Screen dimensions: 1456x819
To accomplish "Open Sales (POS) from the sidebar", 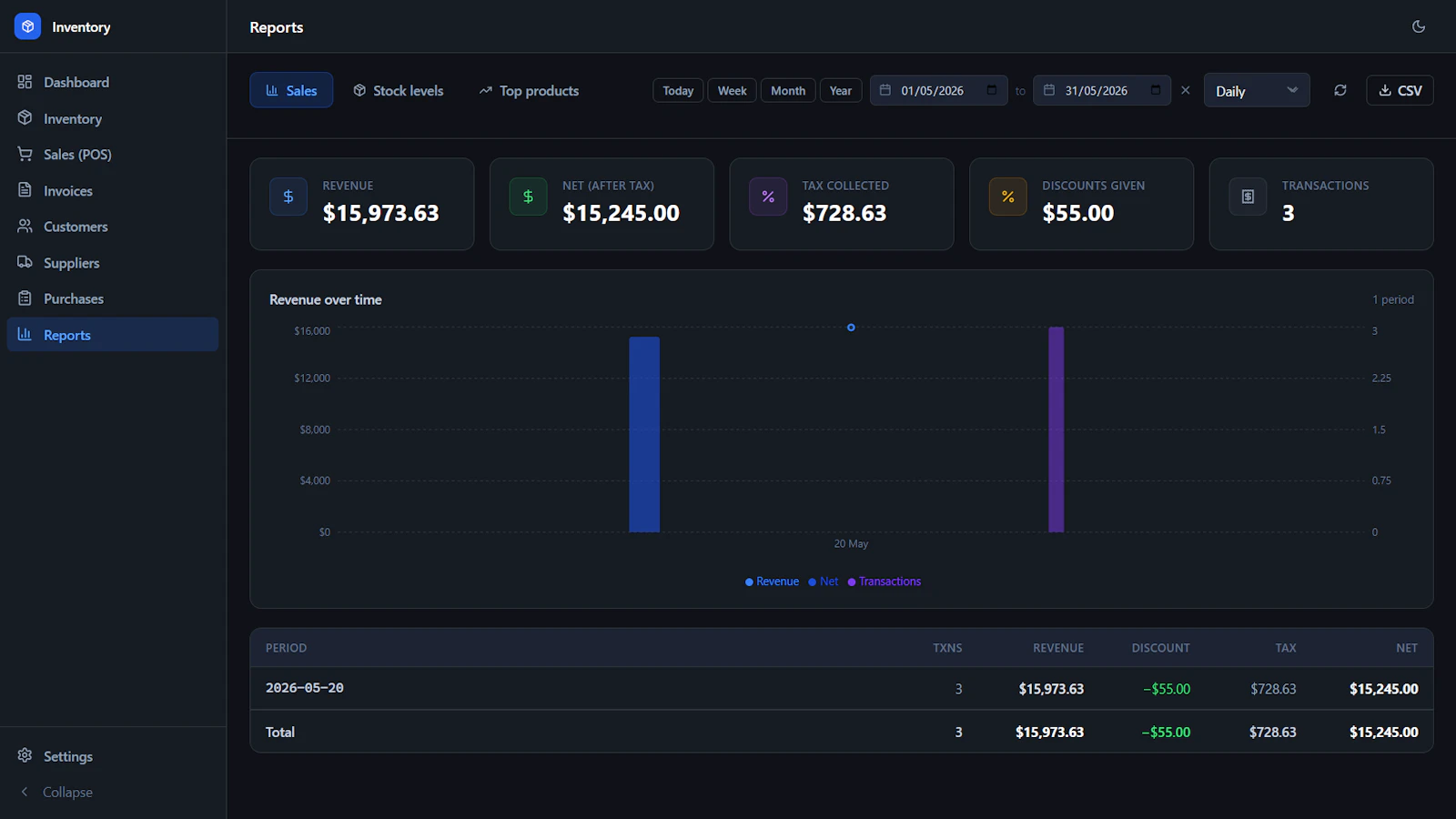I will 113,155.
